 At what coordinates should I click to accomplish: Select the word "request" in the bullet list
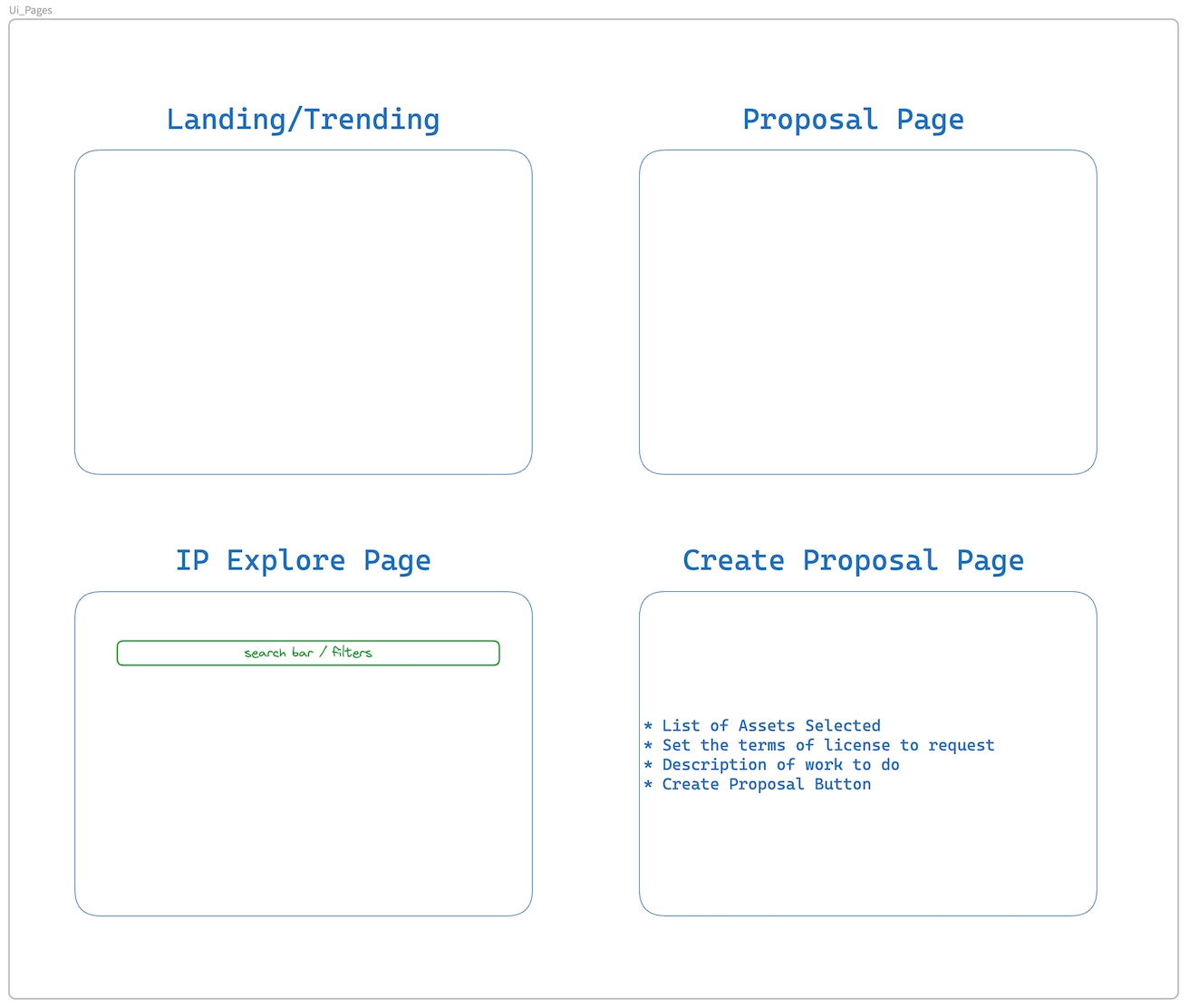[x=961, y=745]
